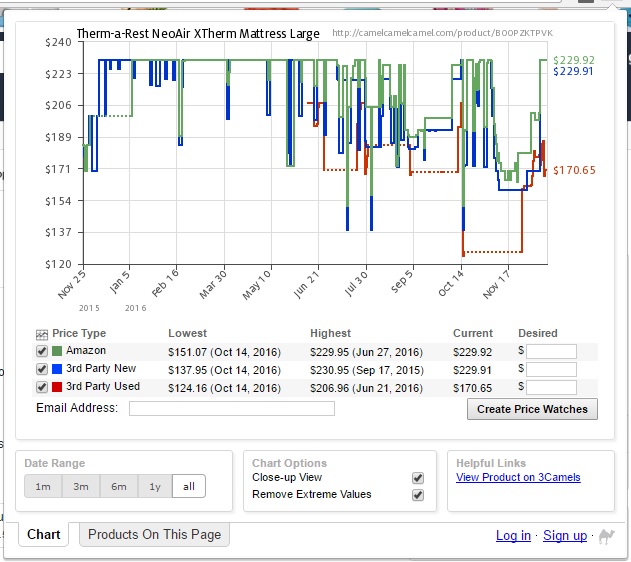Toggle the 3rd Party New checkbox
631x562 pixels.
[41, 370]
